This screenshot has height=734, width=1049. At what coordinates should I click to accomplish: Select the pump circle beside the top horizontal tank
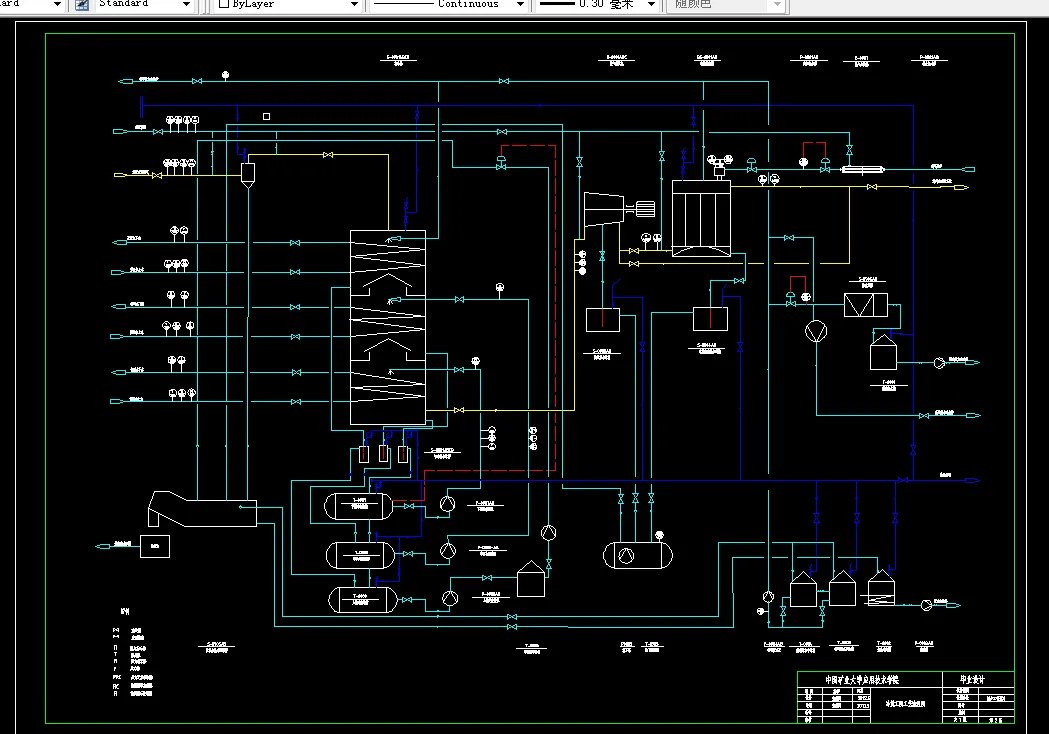(448, 504)
